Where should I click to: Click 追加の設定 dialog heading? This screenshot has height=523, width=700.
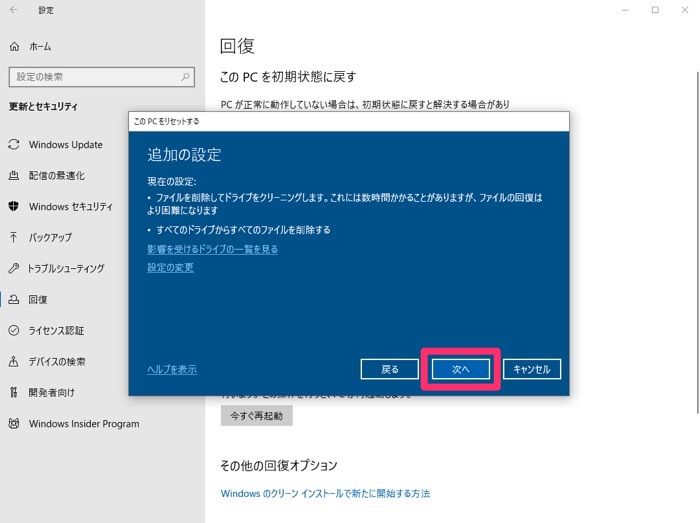pyautogui.click(x=184, y=154)
